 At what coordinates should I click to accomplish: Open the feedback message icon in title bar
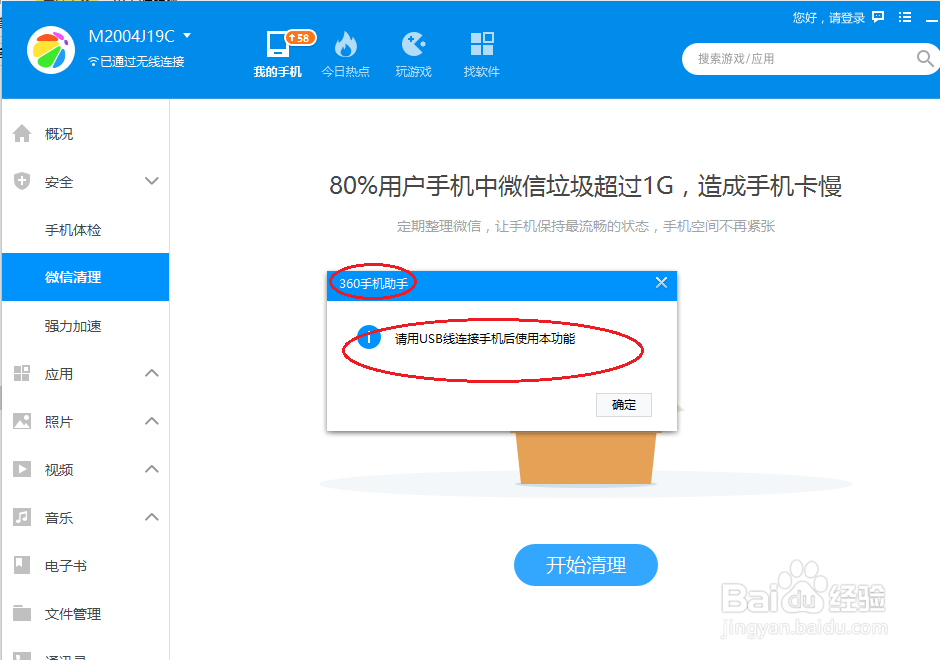(878, 17)
